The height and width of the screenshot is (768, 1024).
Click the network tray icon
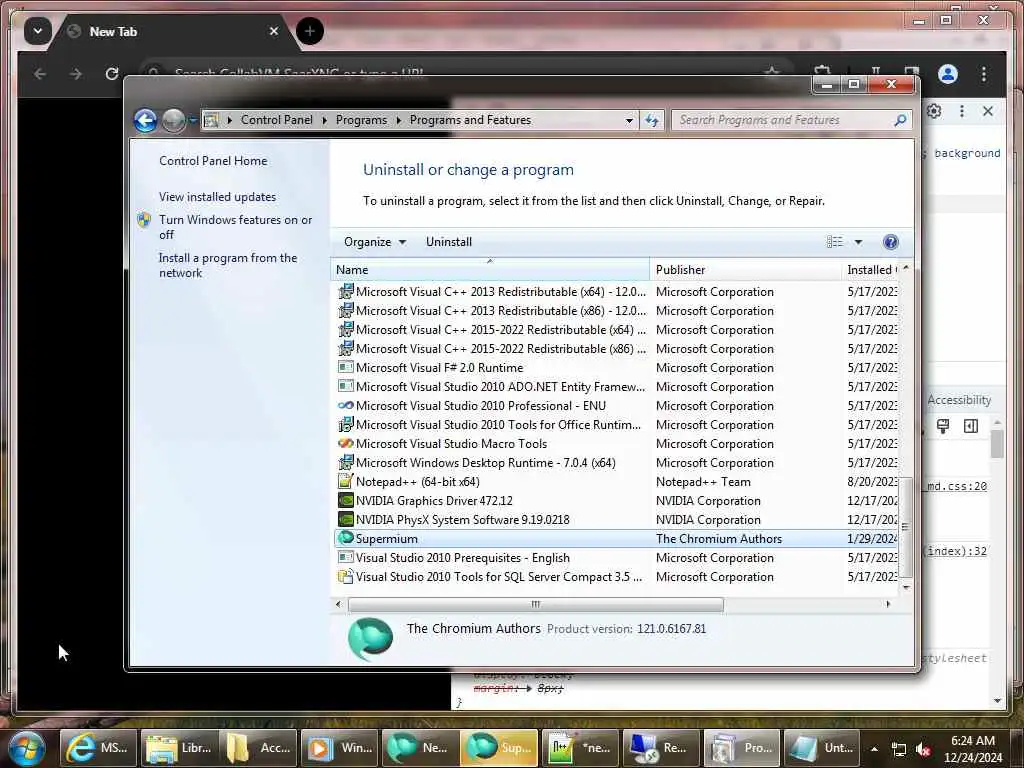click(x=899, y=750)
